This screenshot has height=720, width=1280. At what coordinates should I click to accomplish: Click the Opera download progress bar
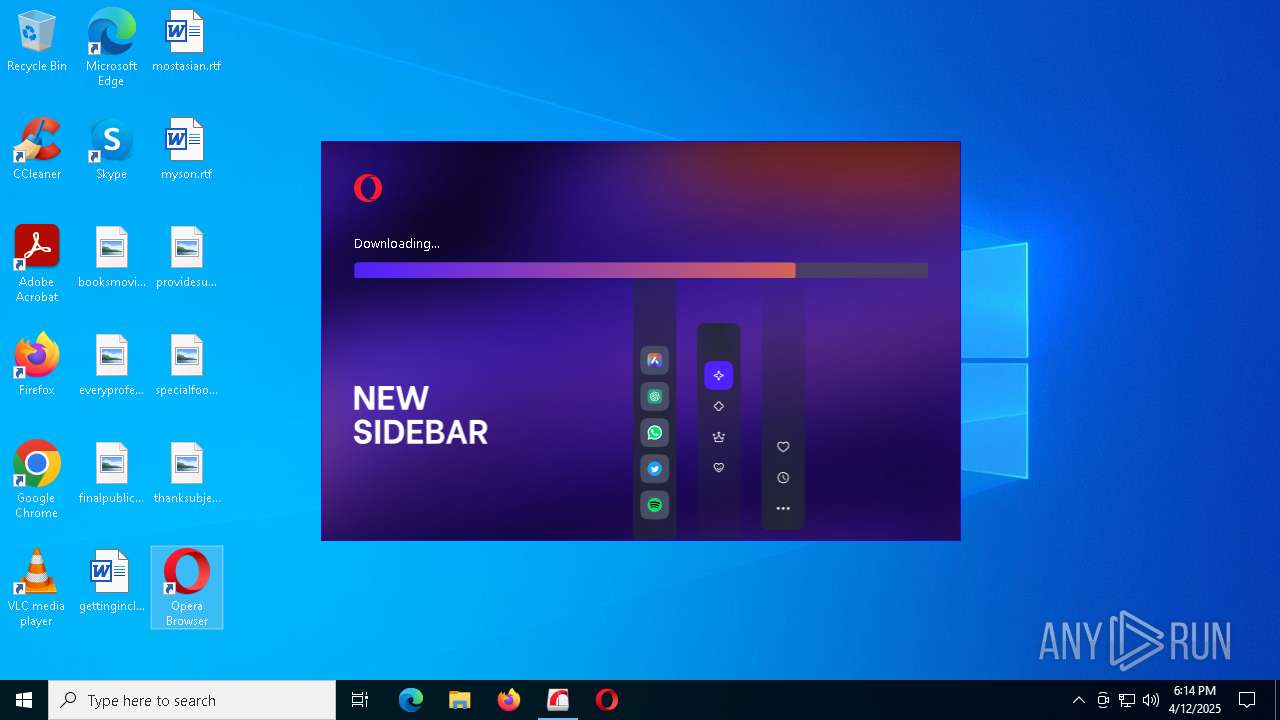point(641,270)
